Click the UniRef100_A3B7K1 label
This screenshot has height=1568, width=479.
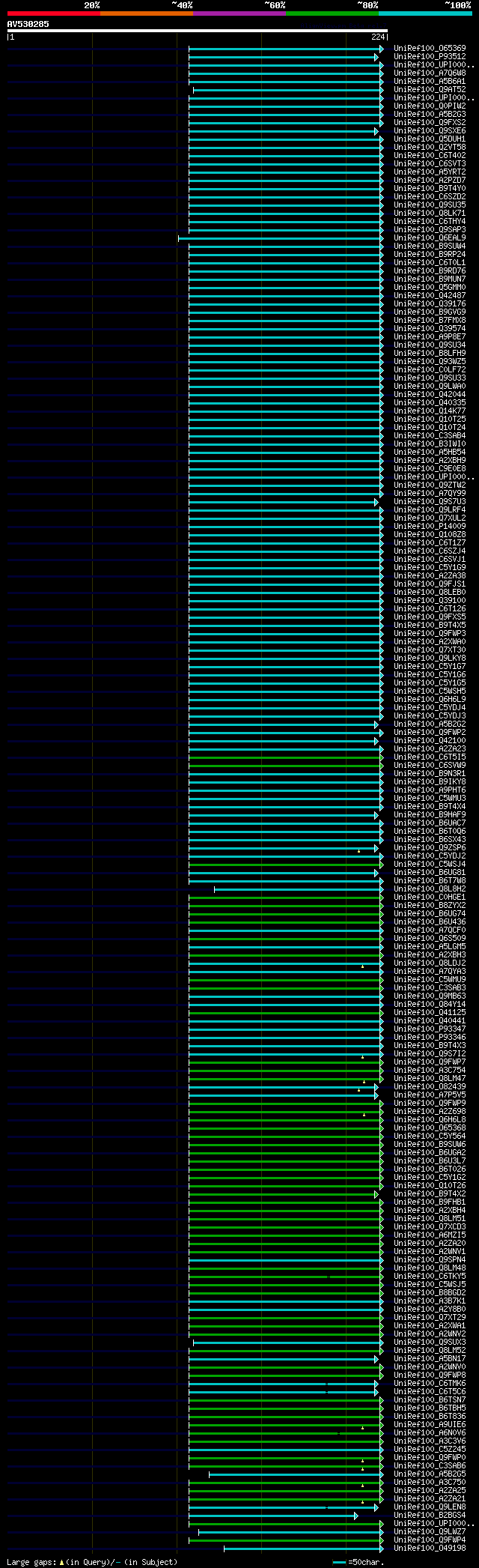click(430, 1301)
